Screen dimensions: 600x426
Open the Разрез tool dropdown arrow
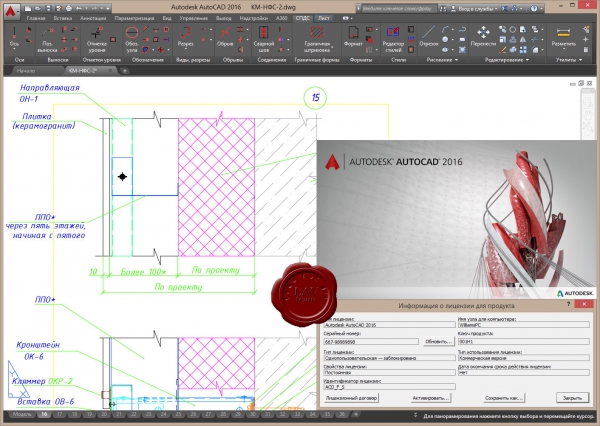click(186, 49)
